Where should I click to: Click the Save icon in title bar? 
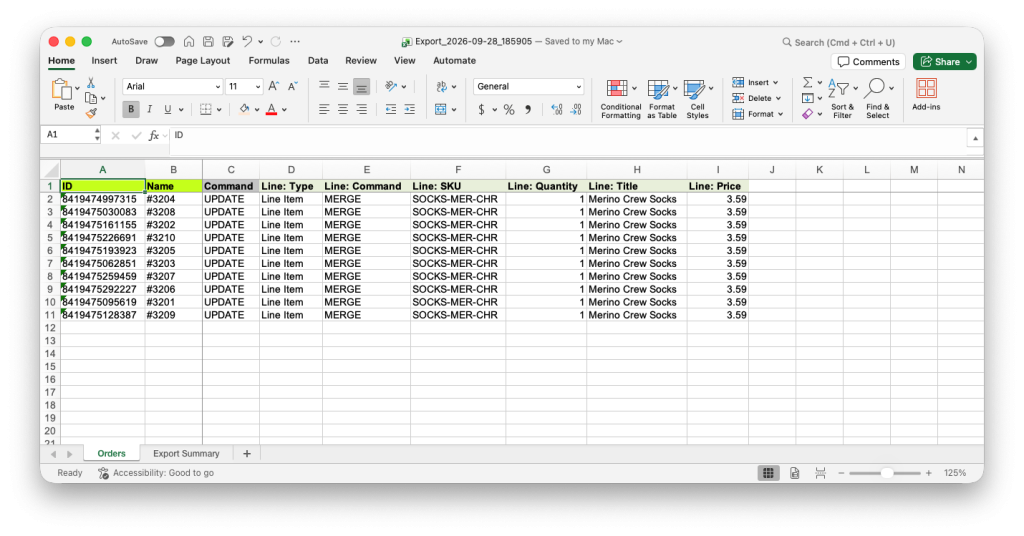tap(208, 42)
